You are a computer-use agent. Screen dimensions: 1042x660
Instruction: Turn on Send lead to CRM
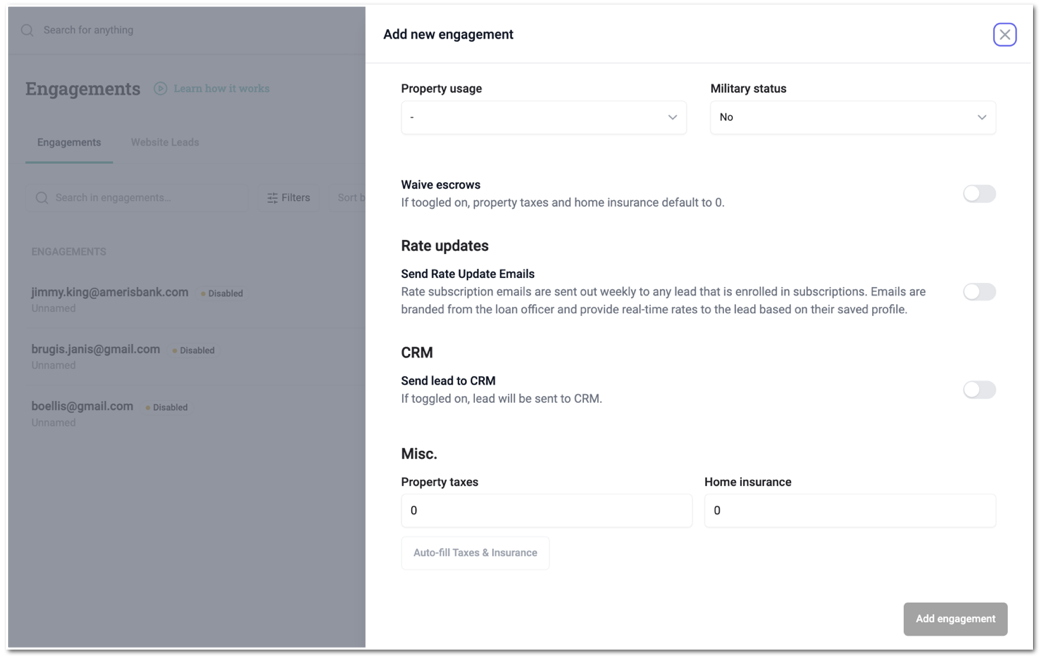click(979, 389)
